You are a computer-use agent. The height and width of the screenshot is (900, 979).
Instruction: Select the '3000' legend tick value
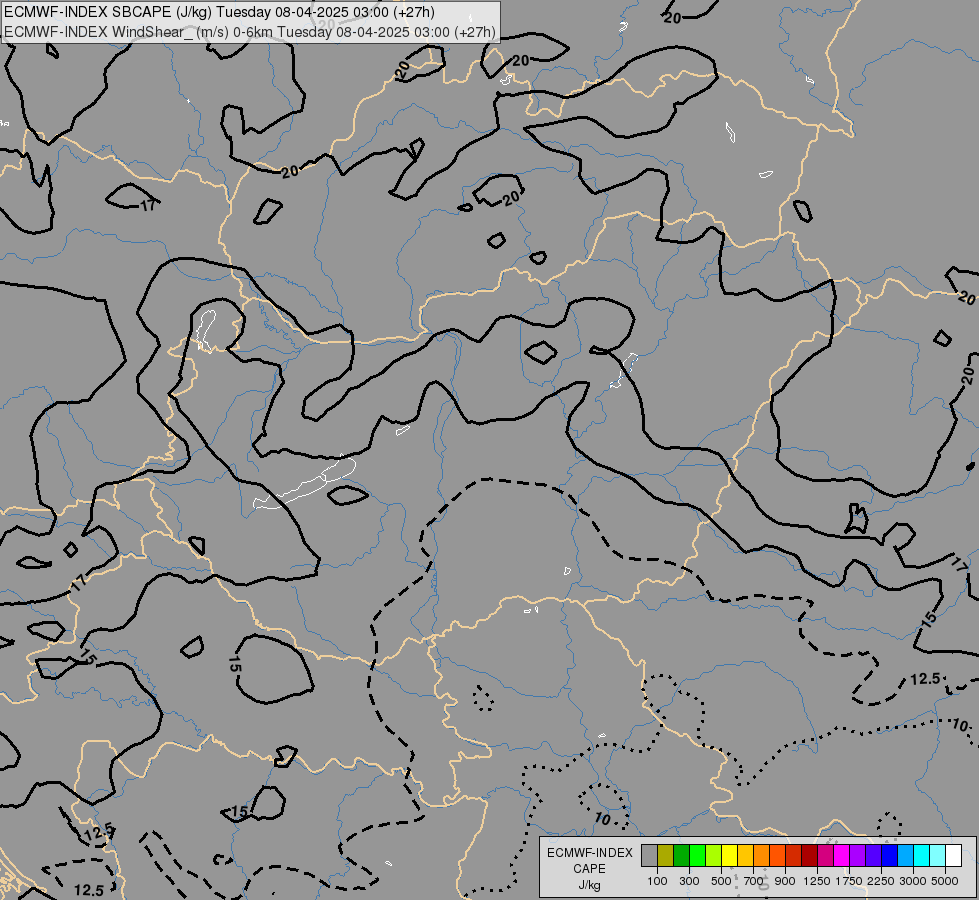click(x=913, y=881)
